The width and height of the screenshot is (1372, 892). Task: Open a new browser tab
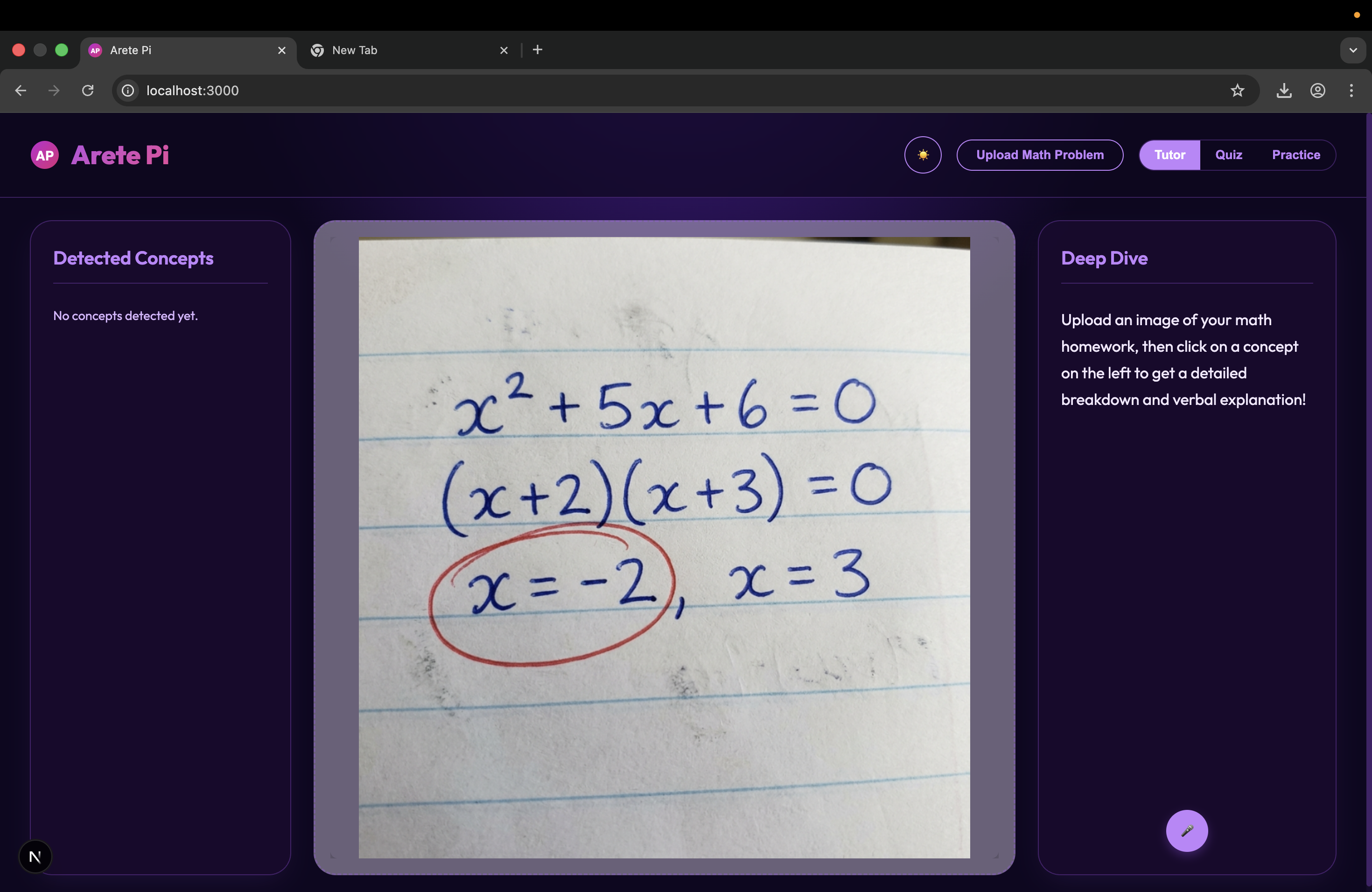point(537,50)
